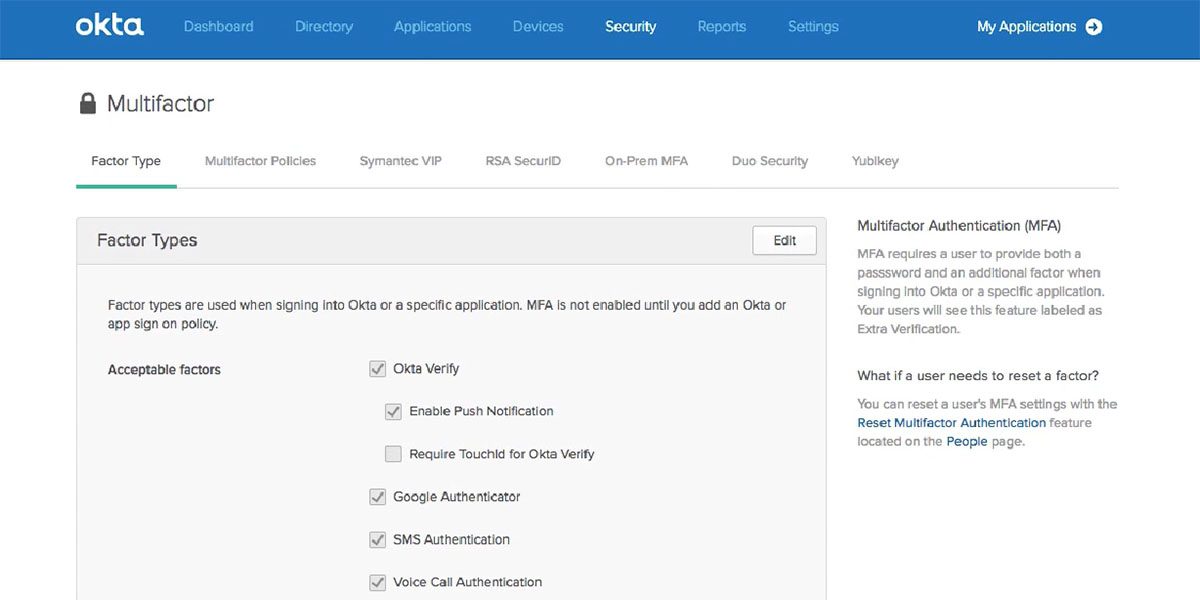Switch to the Multifactor Policies tab

260,160
